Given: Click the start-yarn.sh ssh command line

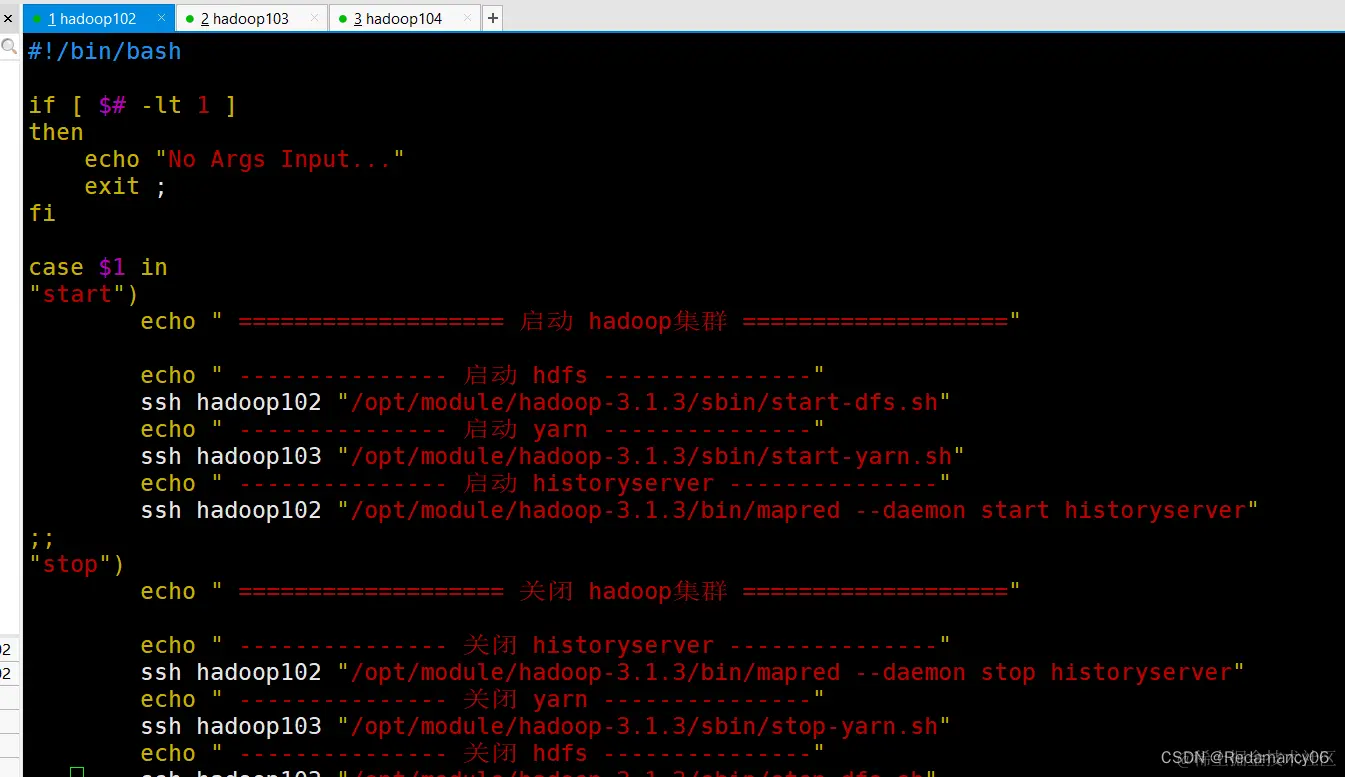Looking at the screenshot, I should 552,456.
